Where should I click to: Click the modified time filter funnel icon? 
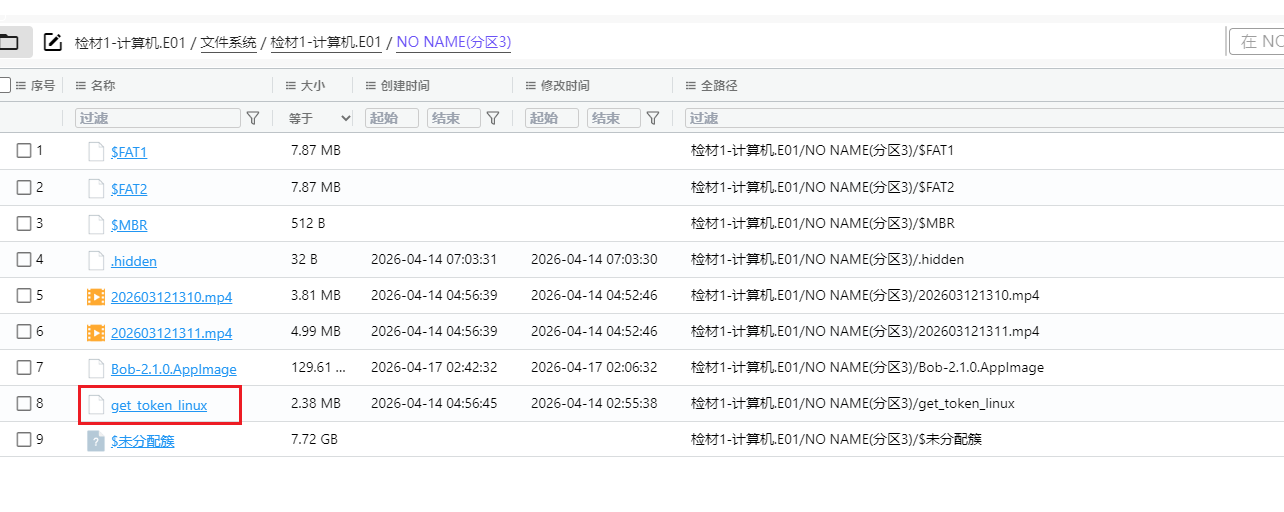point(653,118)
